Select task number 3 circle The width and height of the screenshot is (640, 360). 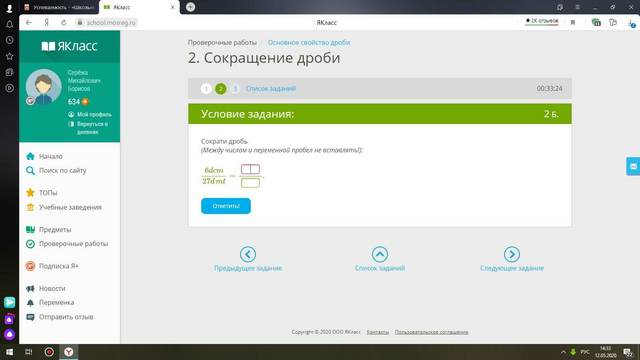point(235,89)
